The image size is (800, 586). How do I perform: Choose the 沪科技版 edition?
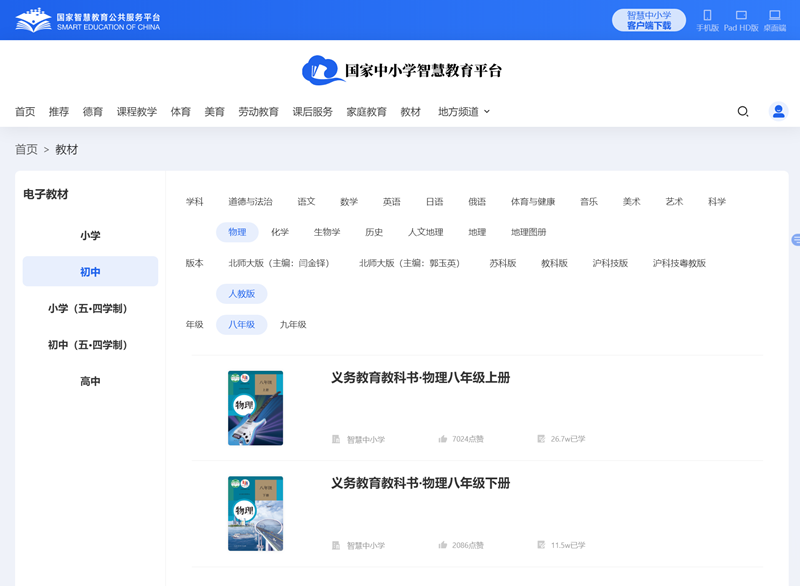pos(610,263)
